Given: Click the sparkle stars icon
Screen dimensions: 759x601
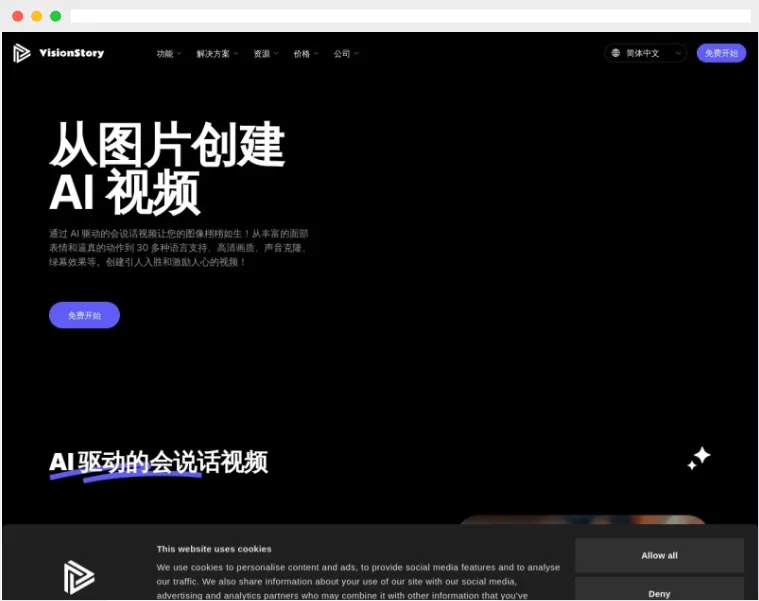Looking at the screenshot, I should [x=698, y=458].
